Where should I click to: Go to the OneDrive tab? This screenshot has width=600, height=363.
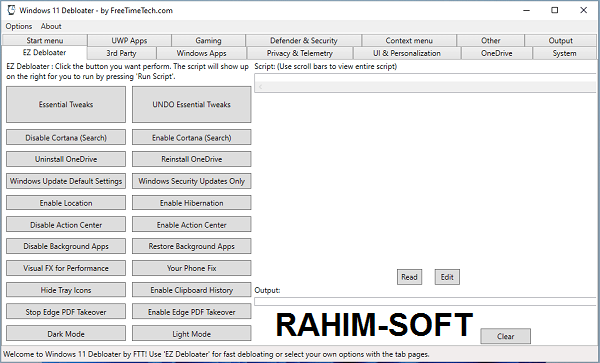pyautogui.click(x=497, y=53)
